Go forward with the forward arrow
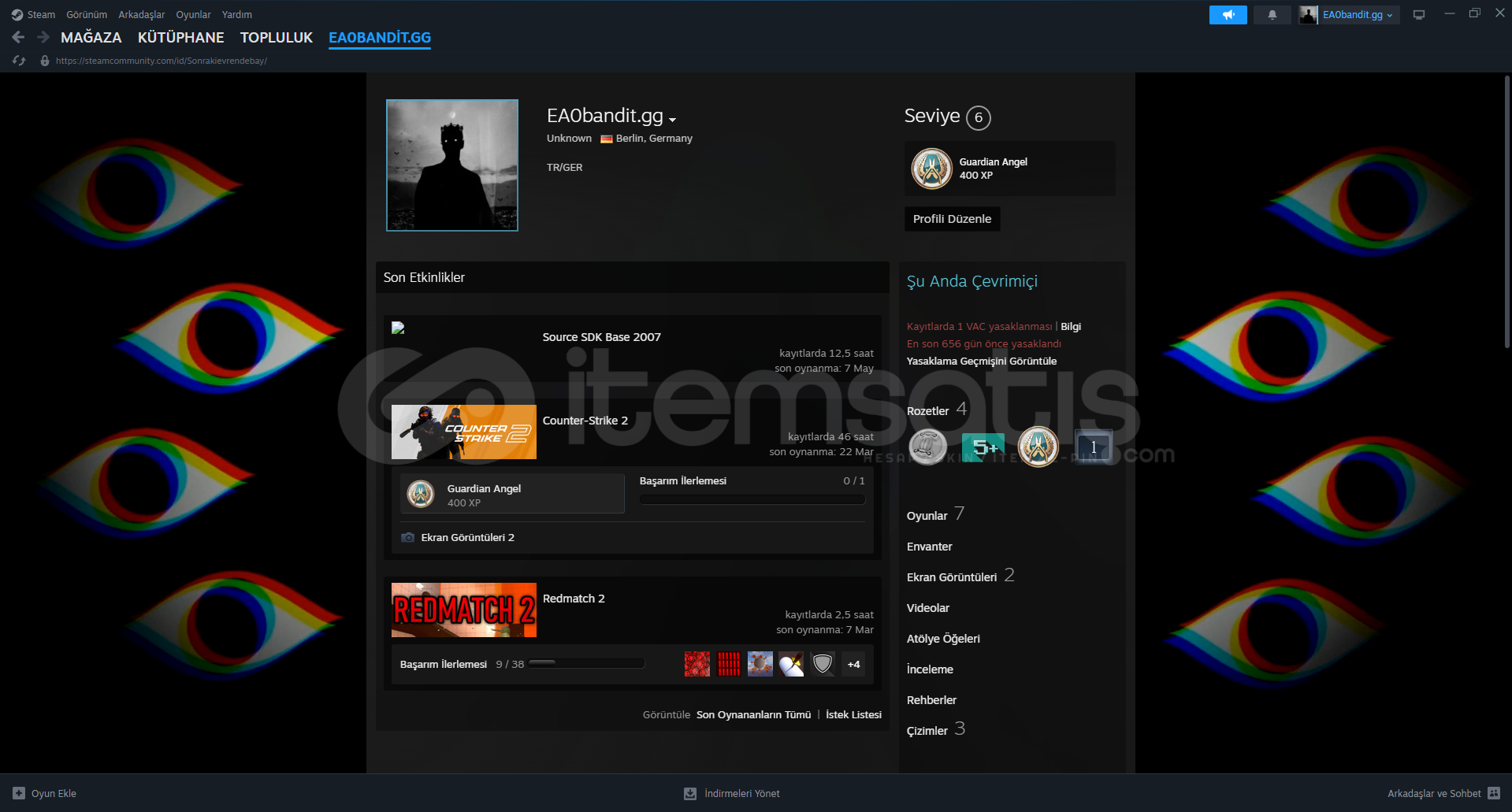This screenshot has height=812, width=1512. click(x=43, y=37)
